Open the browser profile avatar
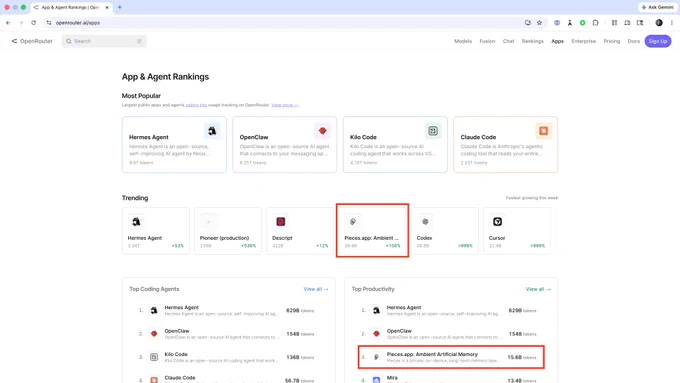 tap(659, 23)
